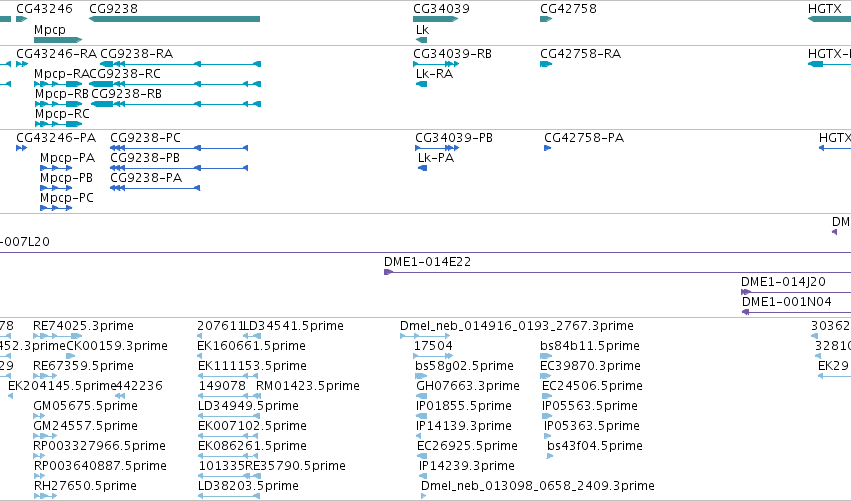Select the CG9238-PC protein label

[145, 138]
